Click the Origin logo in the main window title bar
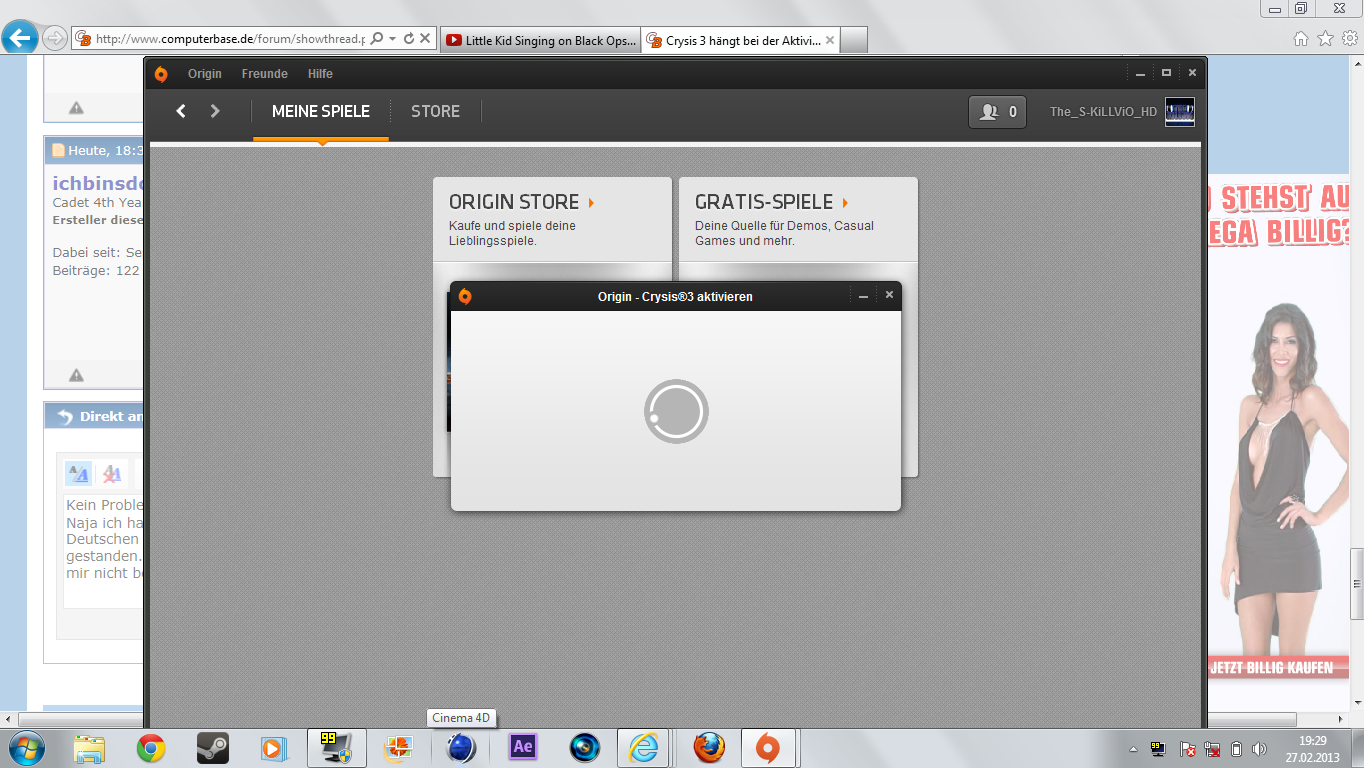Screen dimensions: 1364x768 click(161, 74)
